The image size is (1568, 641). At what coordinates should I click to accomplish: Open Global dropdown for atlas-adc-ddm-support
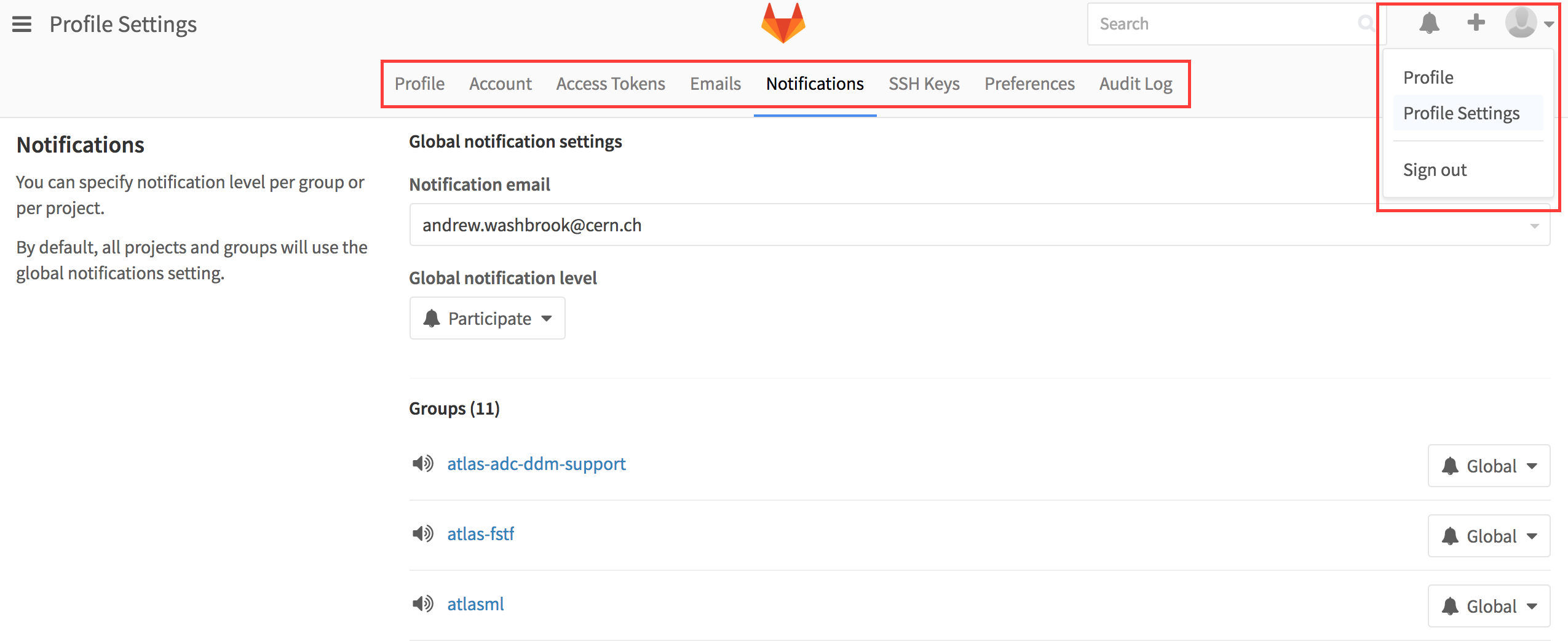(1489, 466)
